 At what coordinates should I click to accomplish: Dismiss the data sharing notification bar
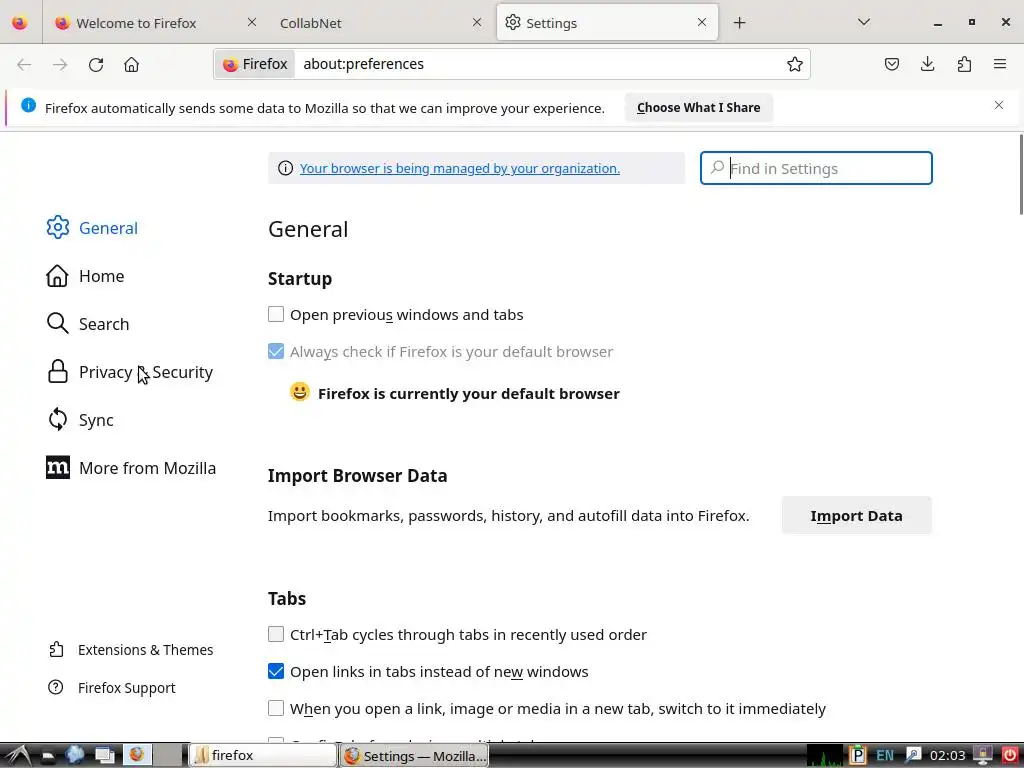point(999,105)
